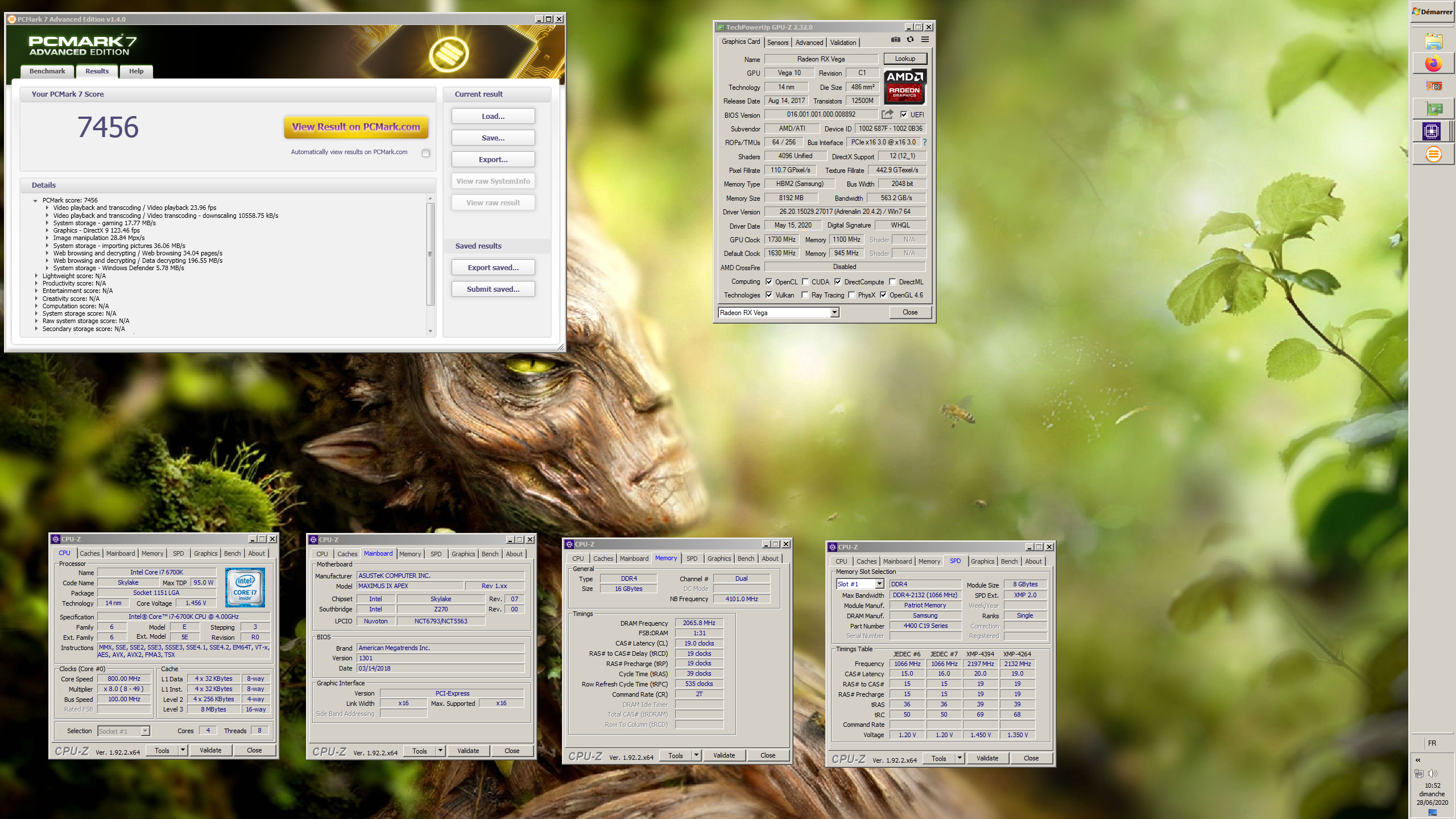This screenshot has width=1456, height=819.
Task: Switch to the PCMark Benchmark tab
Action: (47, 71)
